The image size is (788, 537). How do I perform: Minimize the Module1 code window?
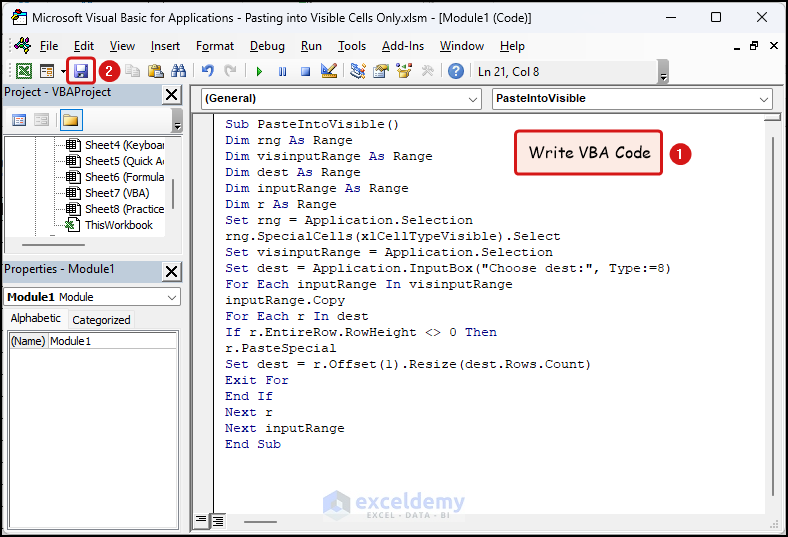tap(736, 47)
